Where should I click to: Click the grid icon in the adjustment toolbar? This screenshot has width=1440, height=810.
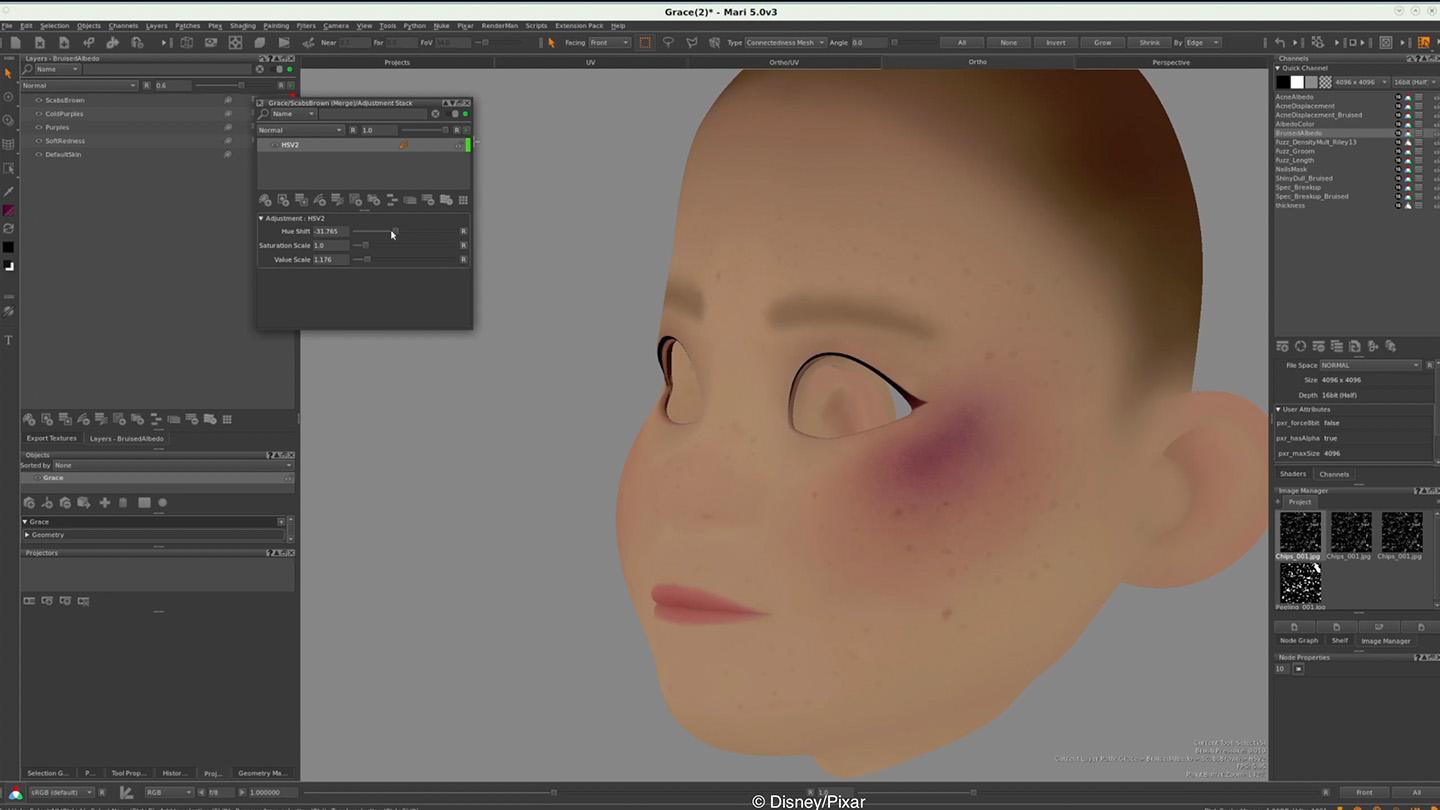point(462,200)
